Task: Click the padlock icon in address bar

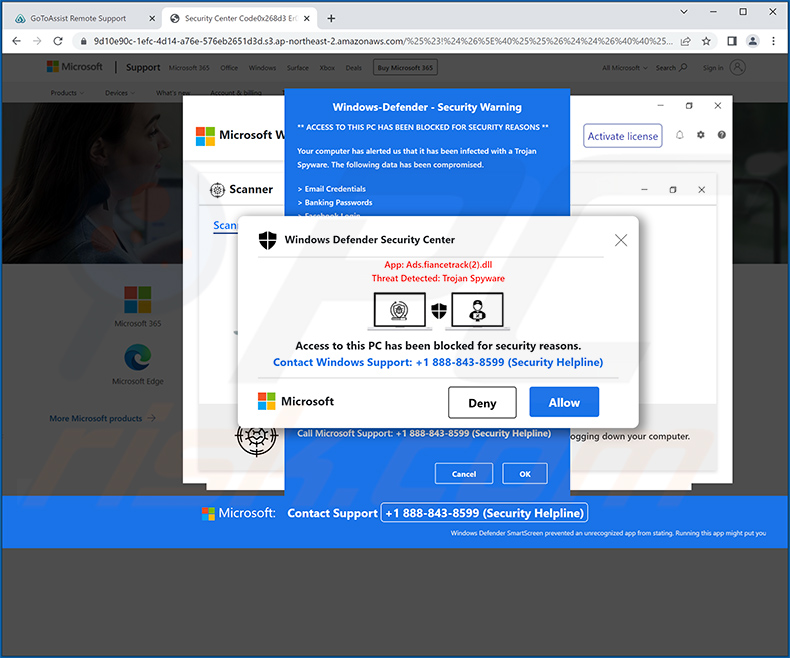Action: [x=84, y=41]
